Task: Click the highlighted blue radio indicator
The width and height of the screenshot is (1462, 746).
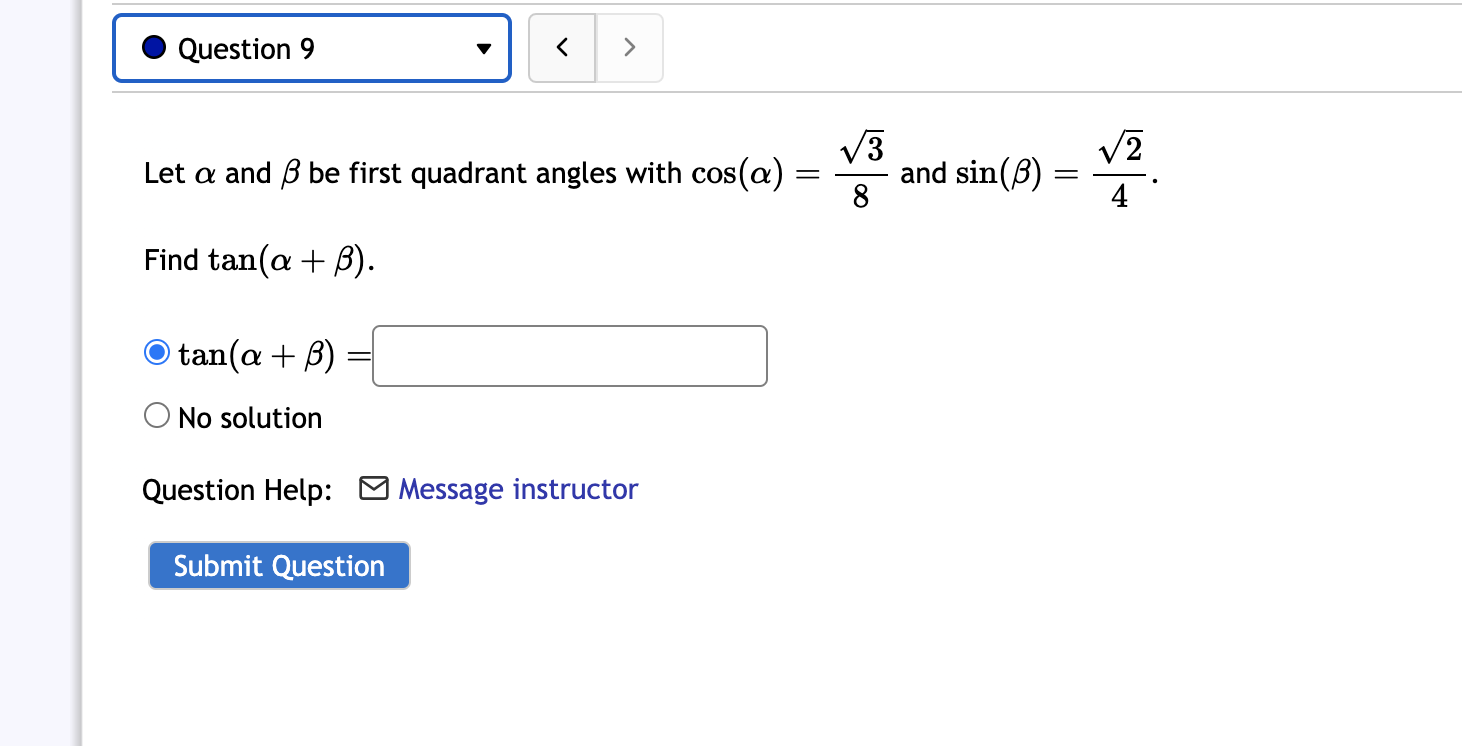Action: (x=156, y=352)
